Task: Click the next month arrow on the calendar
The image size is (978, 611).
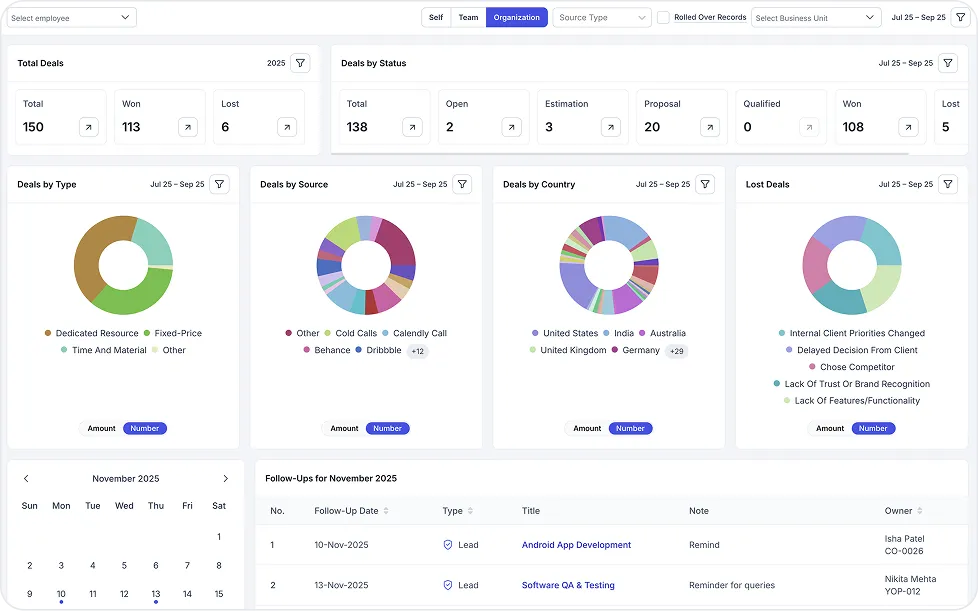Action: [x=226, y=478]
